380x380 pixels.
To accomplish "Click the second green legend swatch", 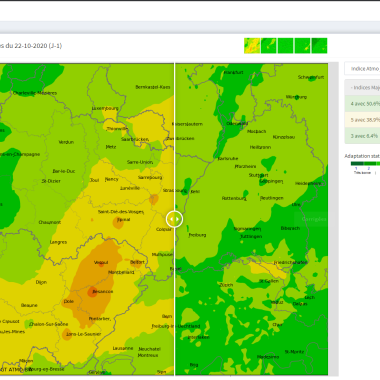I will (370, 164).
